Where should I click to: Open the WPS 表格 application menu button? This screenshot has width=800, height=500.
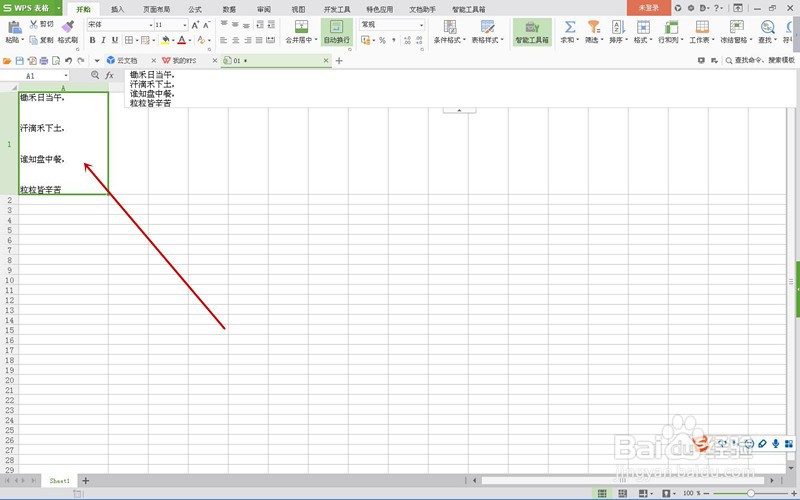click(x=31, y=8)
